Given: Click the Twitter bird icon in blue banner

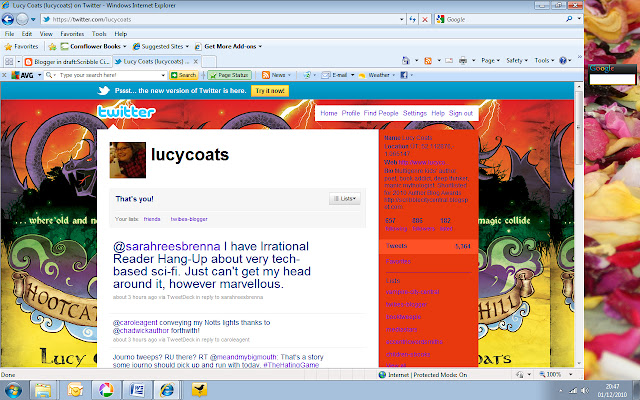Looking at the screenshot, I should click(104, 91).
